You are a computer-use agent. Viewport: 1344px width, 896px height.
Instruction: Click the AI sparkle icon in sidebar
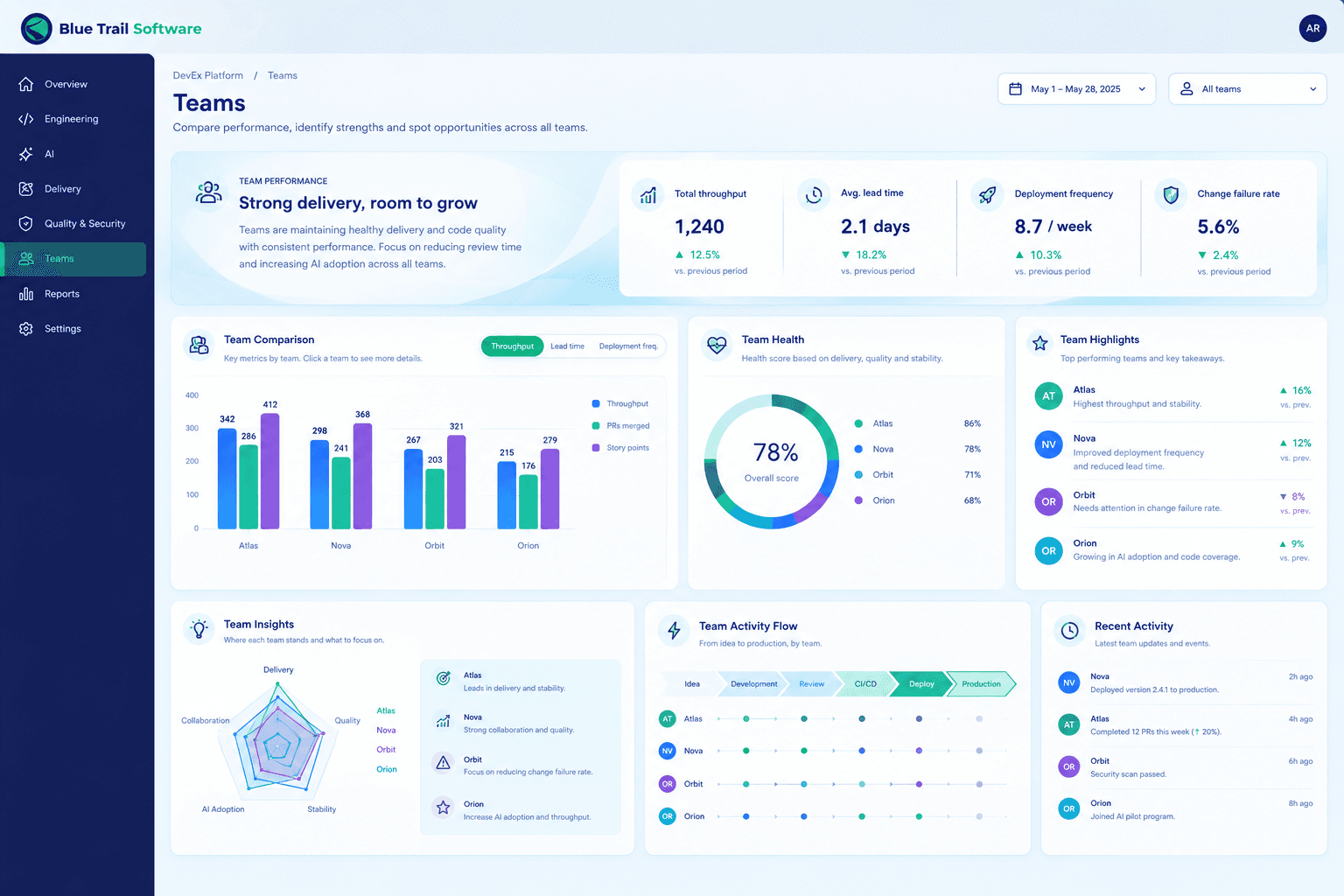(26, 154)
